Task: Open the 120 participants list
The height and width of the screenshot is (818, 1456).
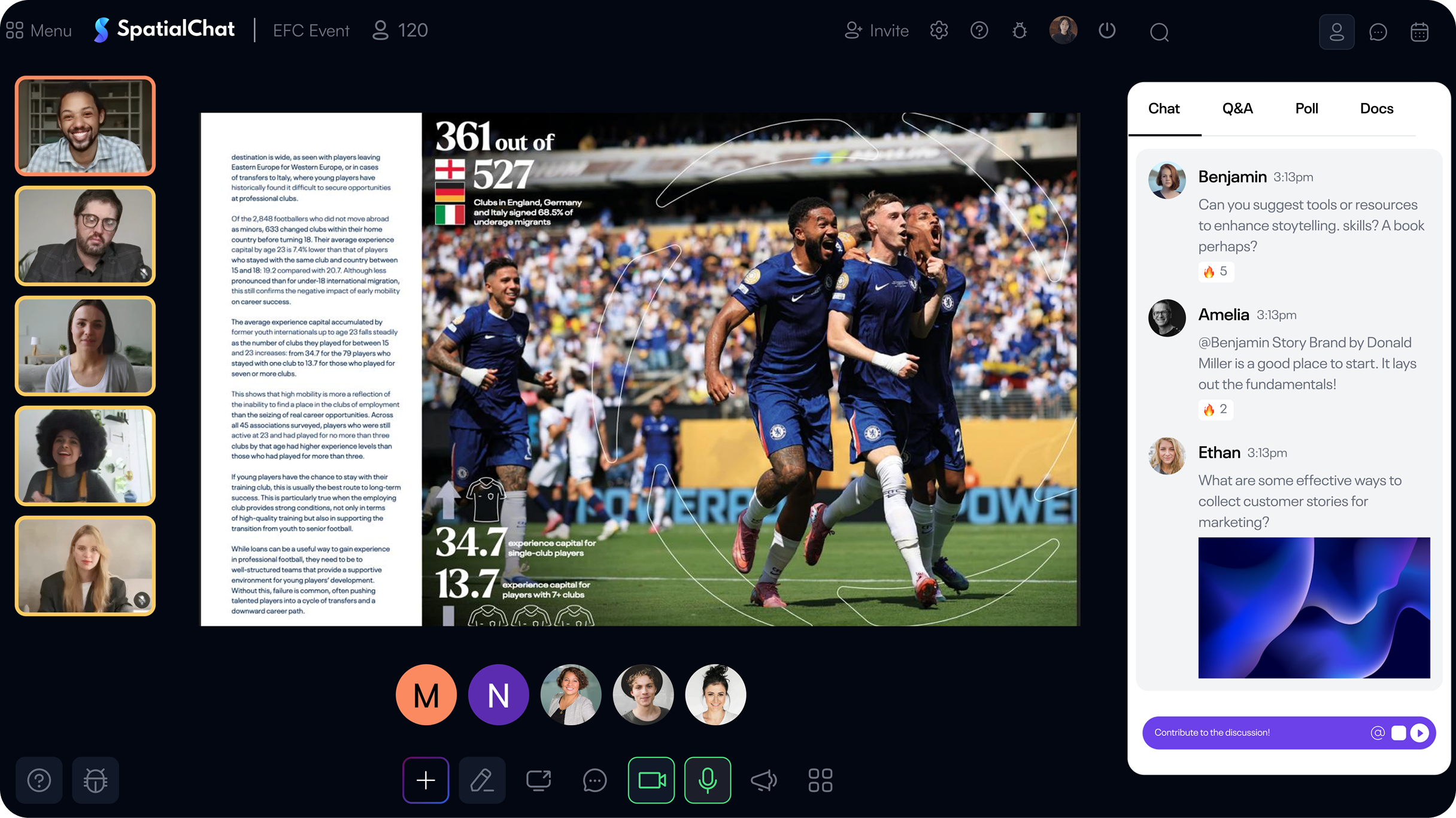Action: click(400, 31)
